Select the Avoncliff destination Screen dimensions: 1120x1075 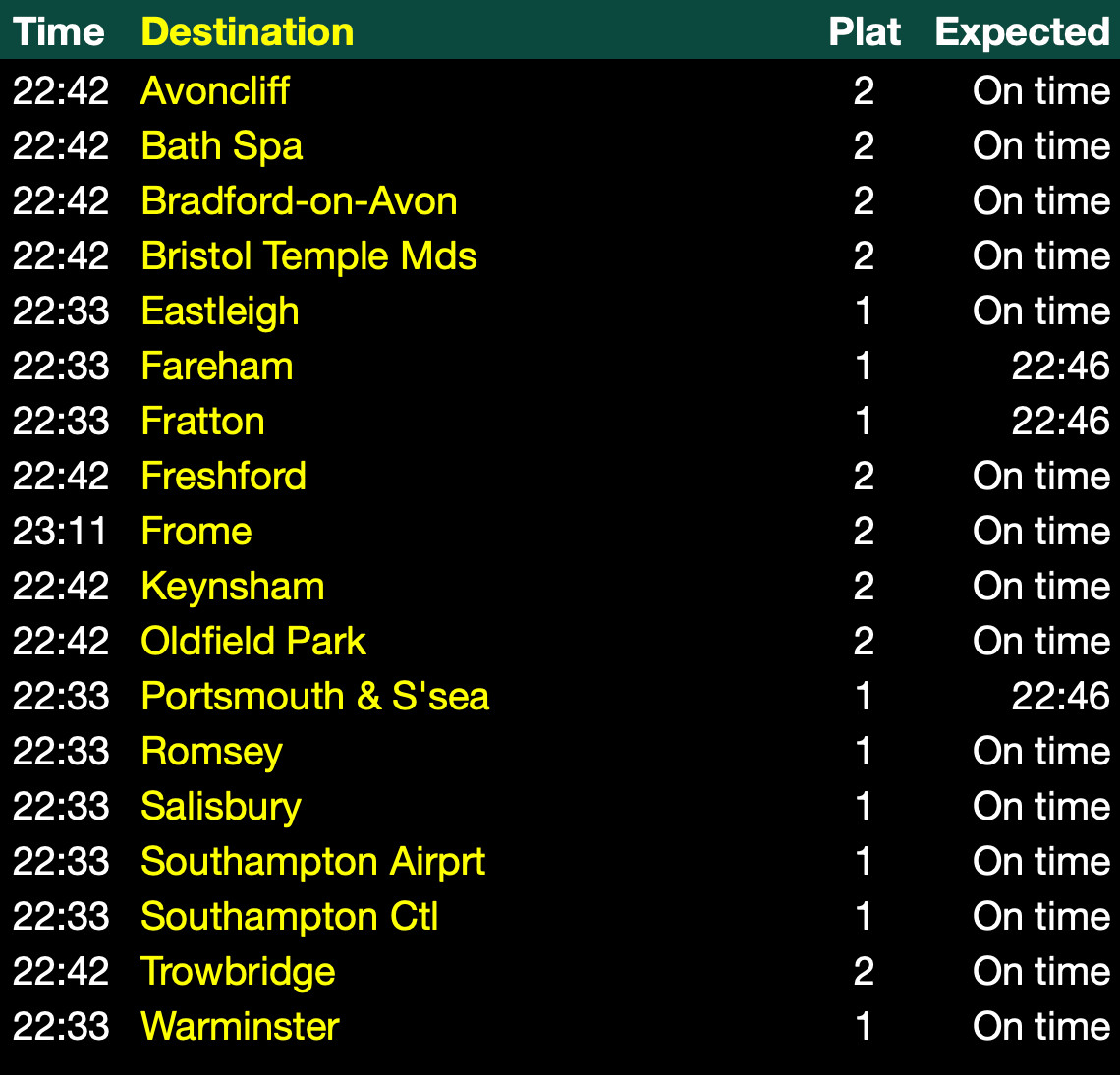click(x=215, y=91)
